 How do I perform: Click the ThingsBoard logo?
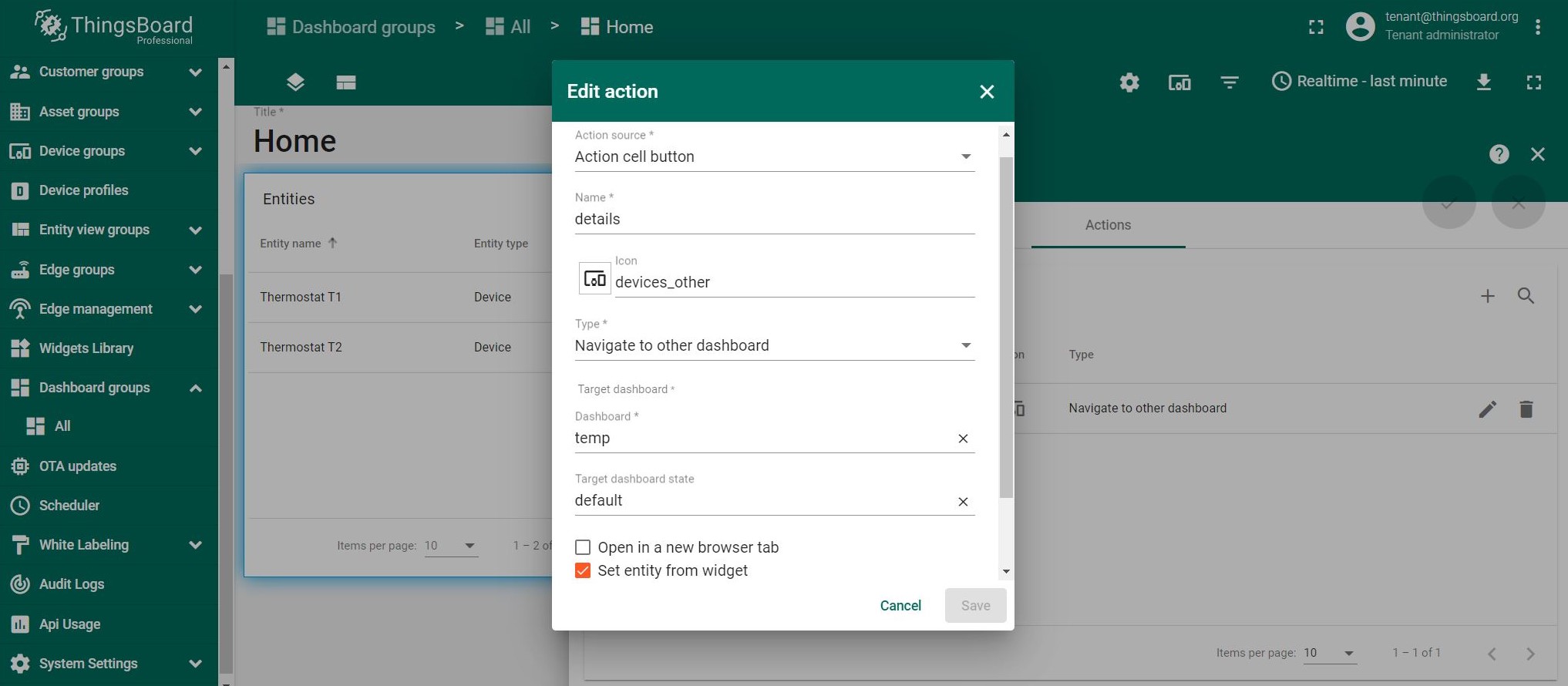click(113, 27)
